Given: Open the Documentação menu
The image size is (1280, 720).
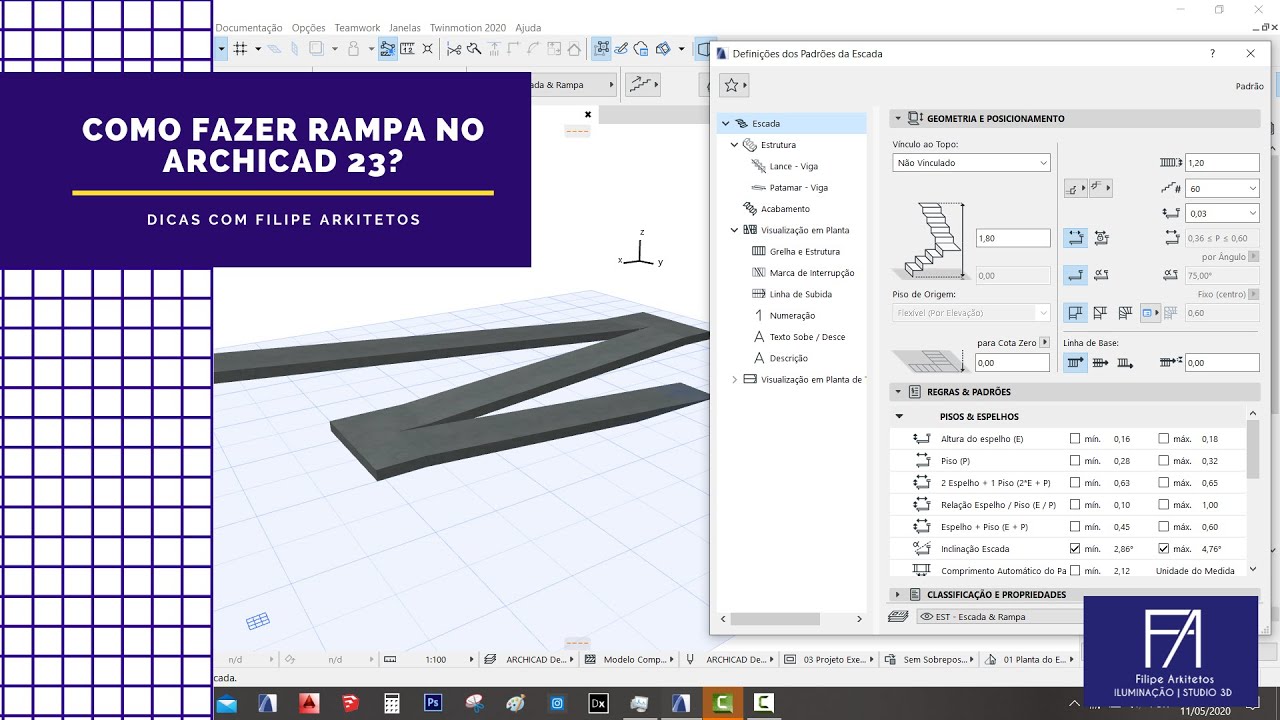Looking at the screenshot, I should pos(249,28).
